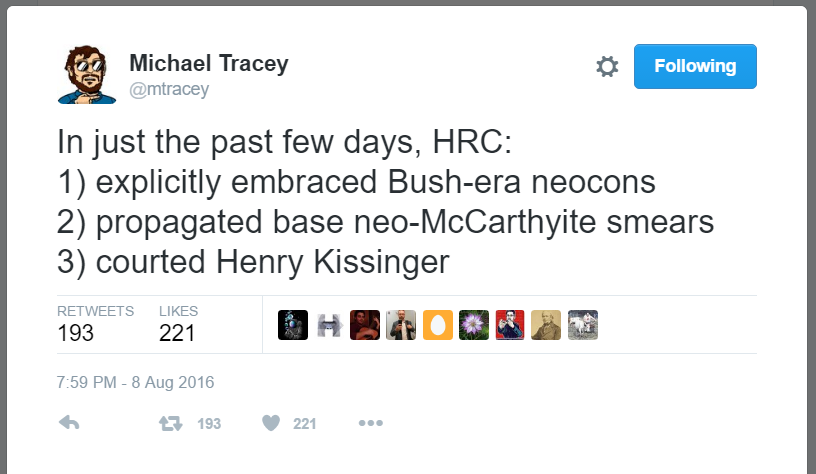The width and height of the screenshot is (816, 474).
Task: Open the gear settings dropdown
Action: pyautogui.click(x=606, y=67)
